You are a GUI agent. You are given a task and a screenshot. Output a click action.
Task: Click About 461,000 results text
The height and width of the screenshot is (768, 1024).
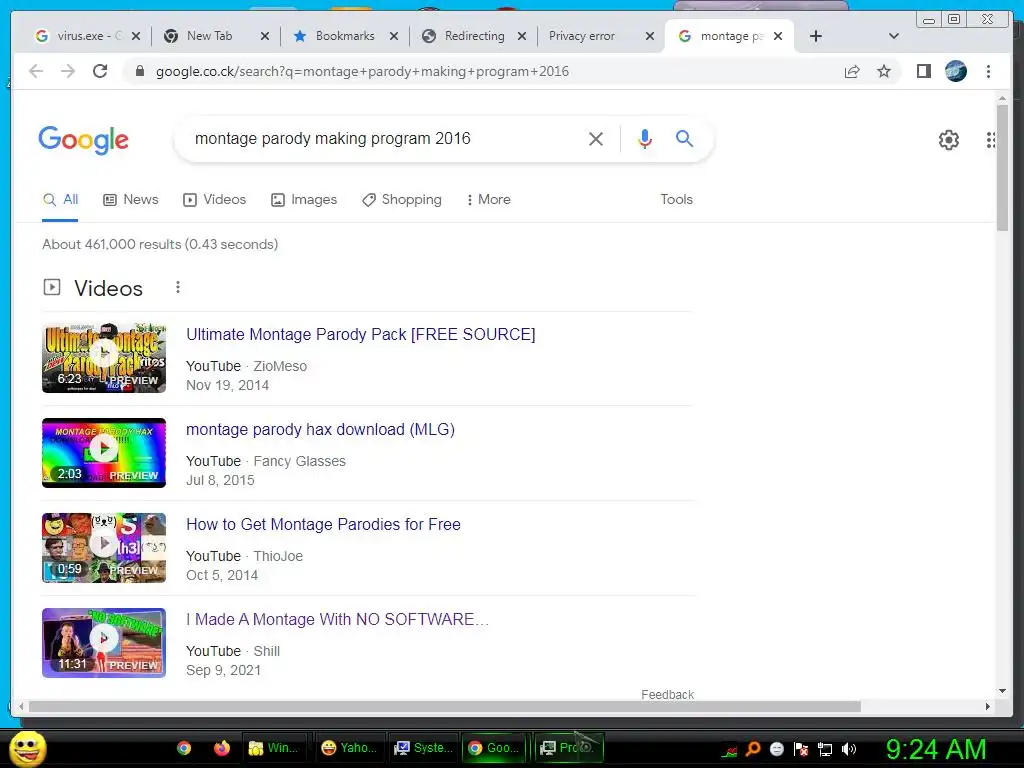160,244
